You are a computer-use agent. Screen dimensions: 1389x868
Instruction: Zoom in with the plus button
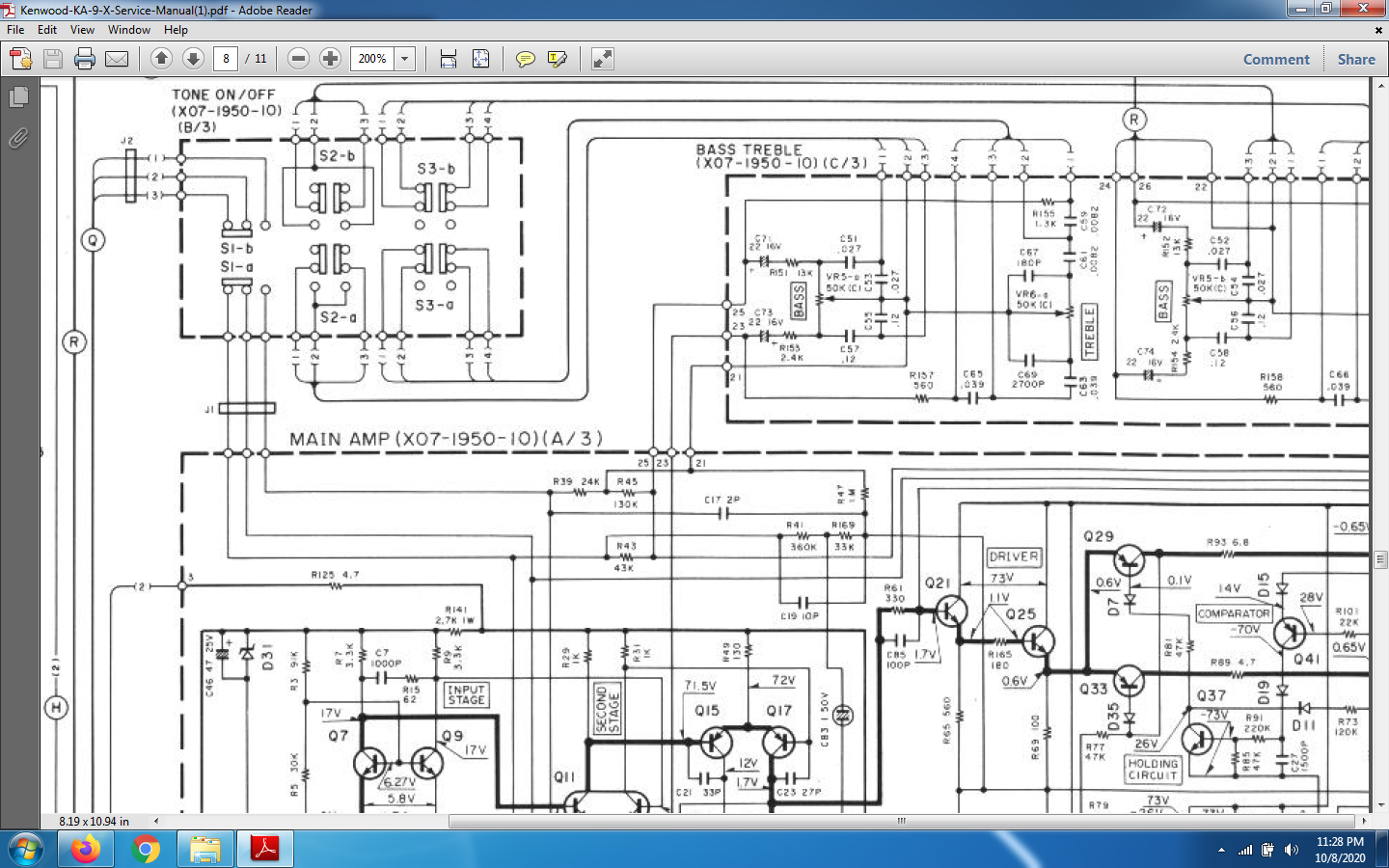(x=330, y=59)
